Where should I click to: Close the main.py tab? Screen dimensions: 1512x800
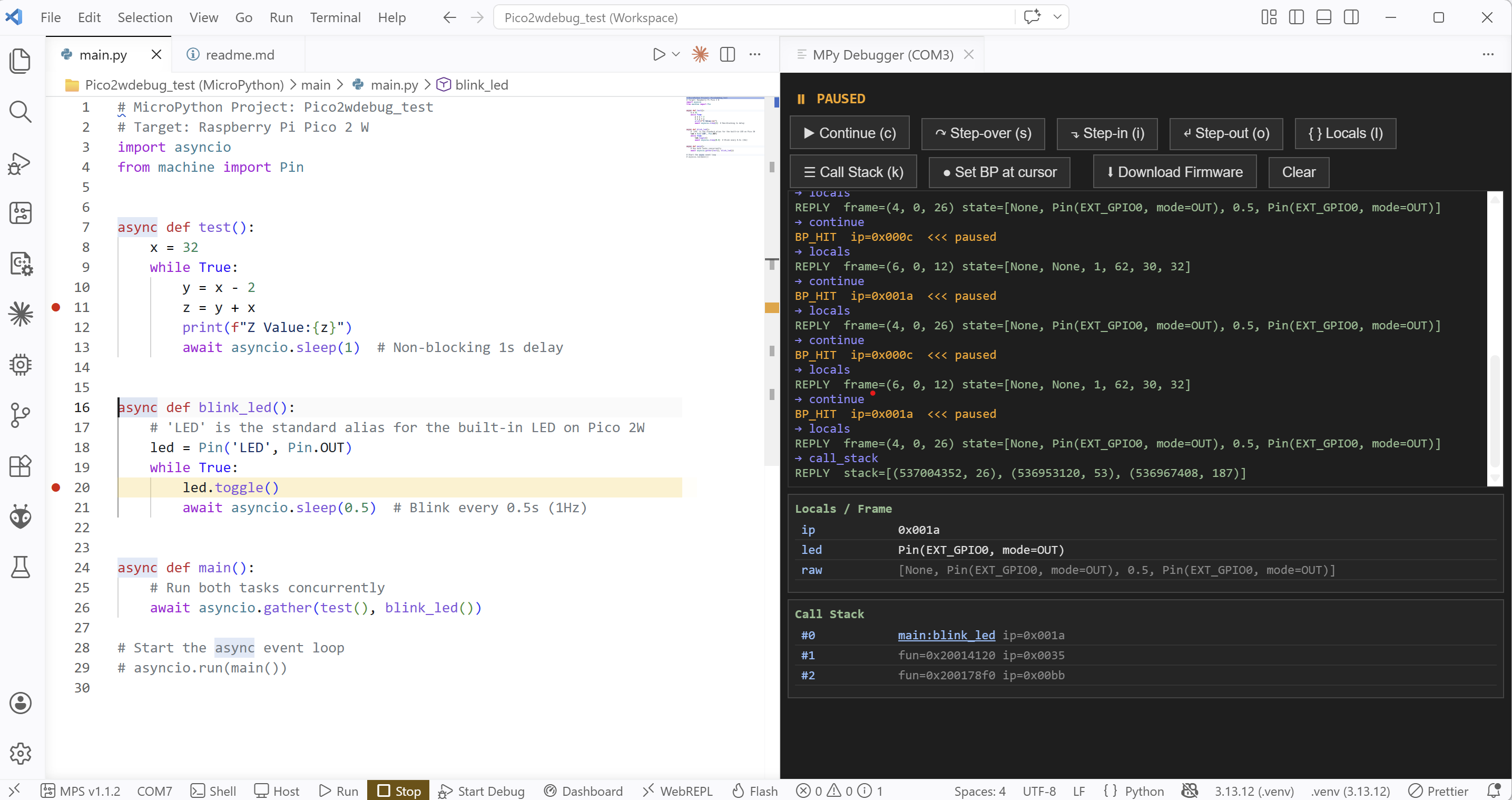pos(156,55)
